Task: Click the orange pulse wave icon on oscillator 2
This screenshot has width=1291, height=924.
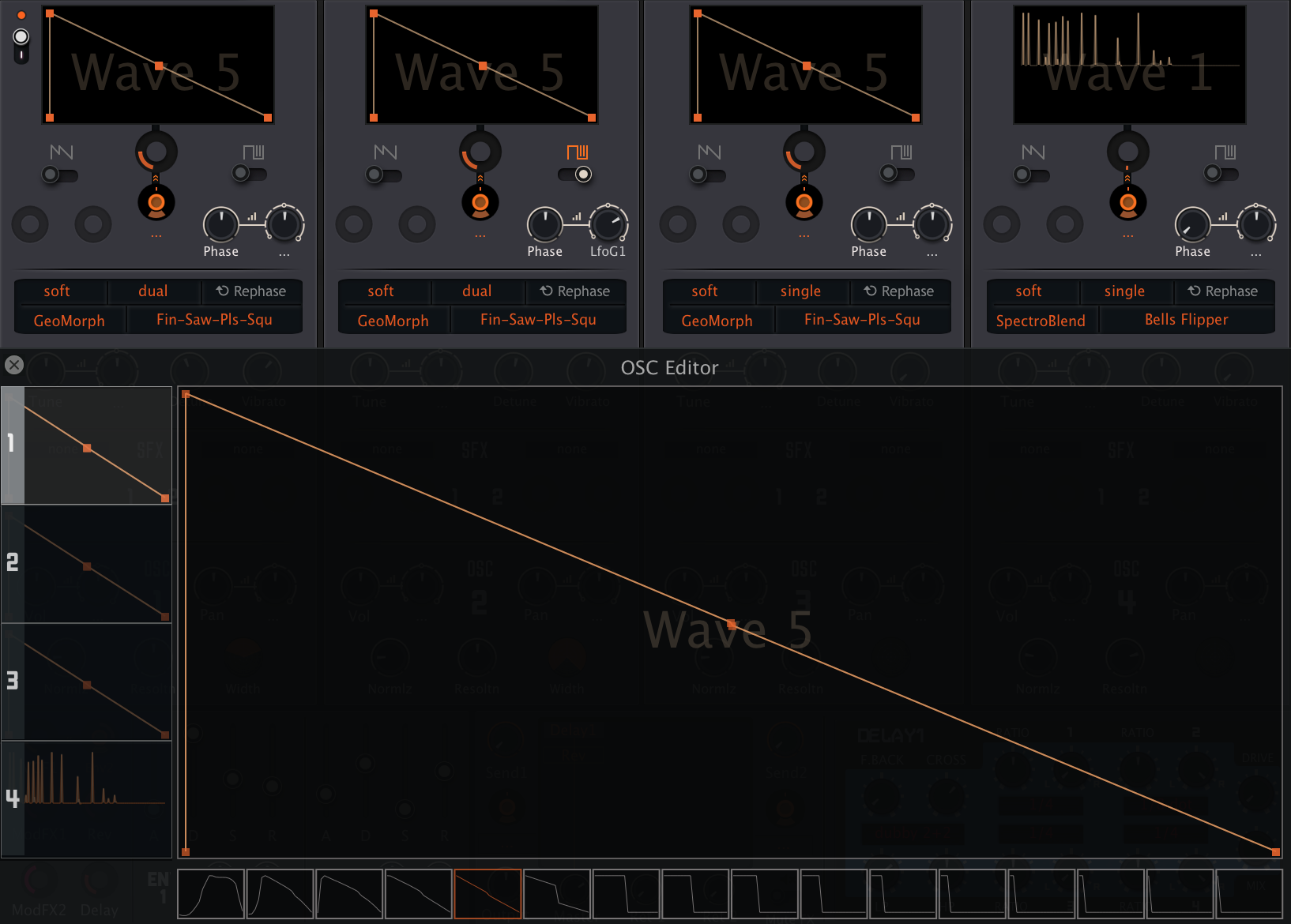Action: point(577,152)
